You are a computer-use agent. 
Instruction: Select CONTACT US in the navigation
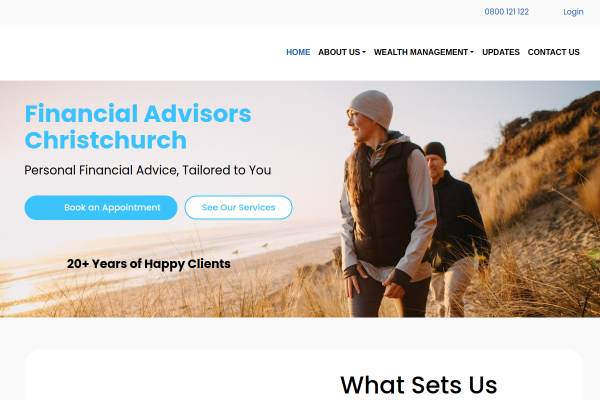(553, 52)
